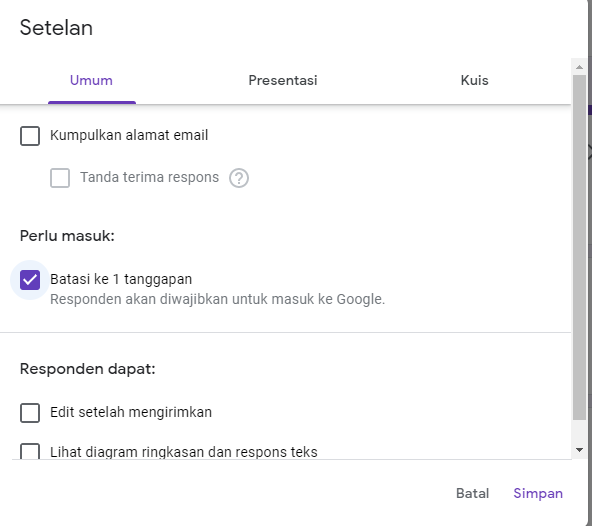Click the Lihat diagram ringkasan dan respons teks label
The height and width of the screenshot is (526, 592).
coord(183,452)
